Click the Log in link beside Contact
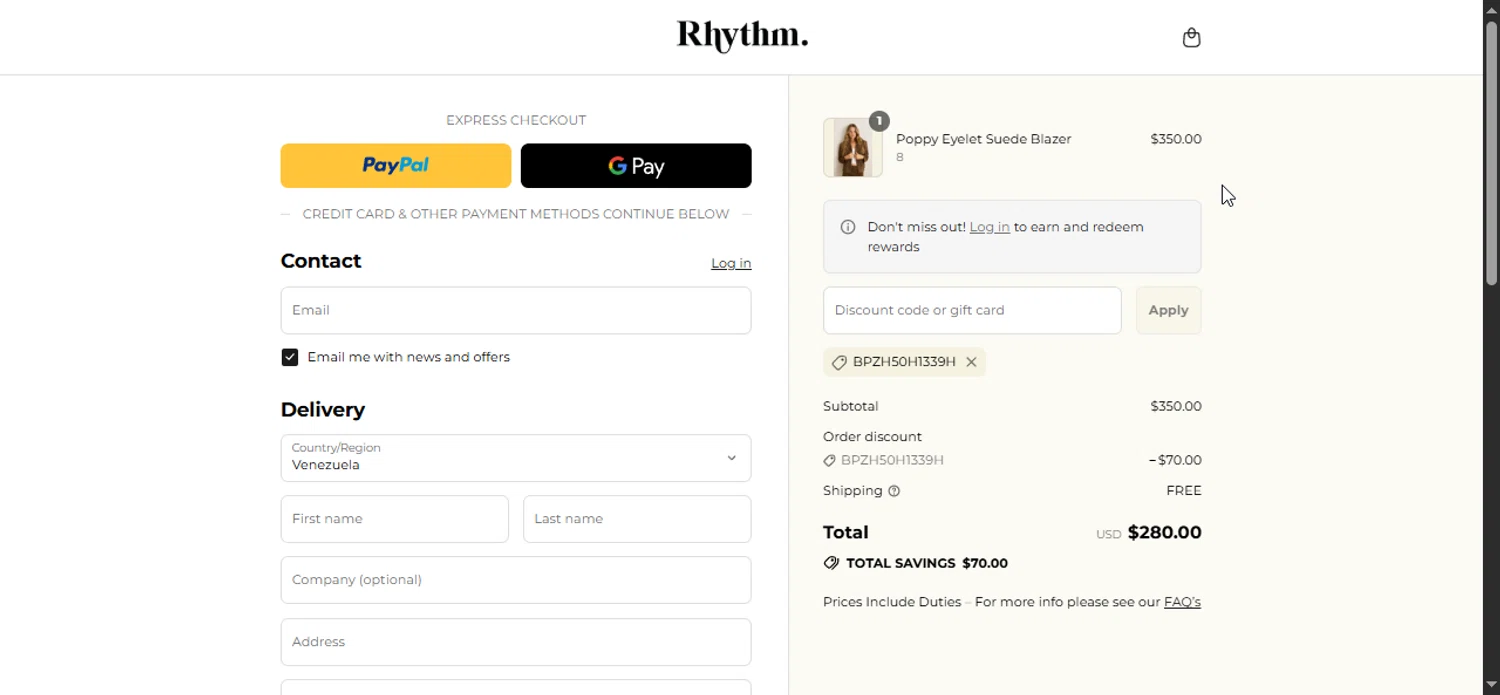Viewport: 1500px width, 695px height. click(x=731, y=263)
